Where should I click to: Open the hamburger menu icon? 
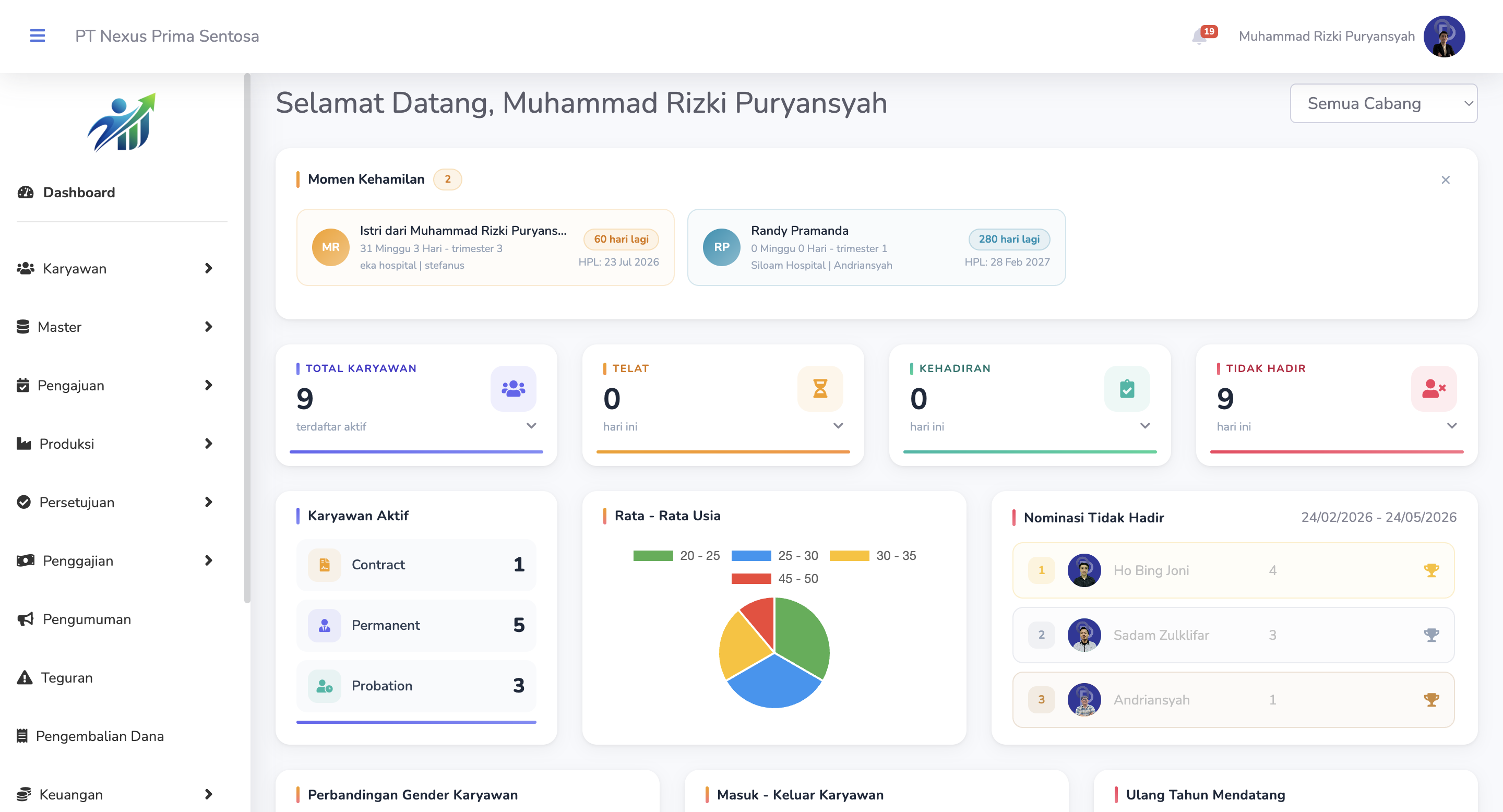tap(38, 35)
